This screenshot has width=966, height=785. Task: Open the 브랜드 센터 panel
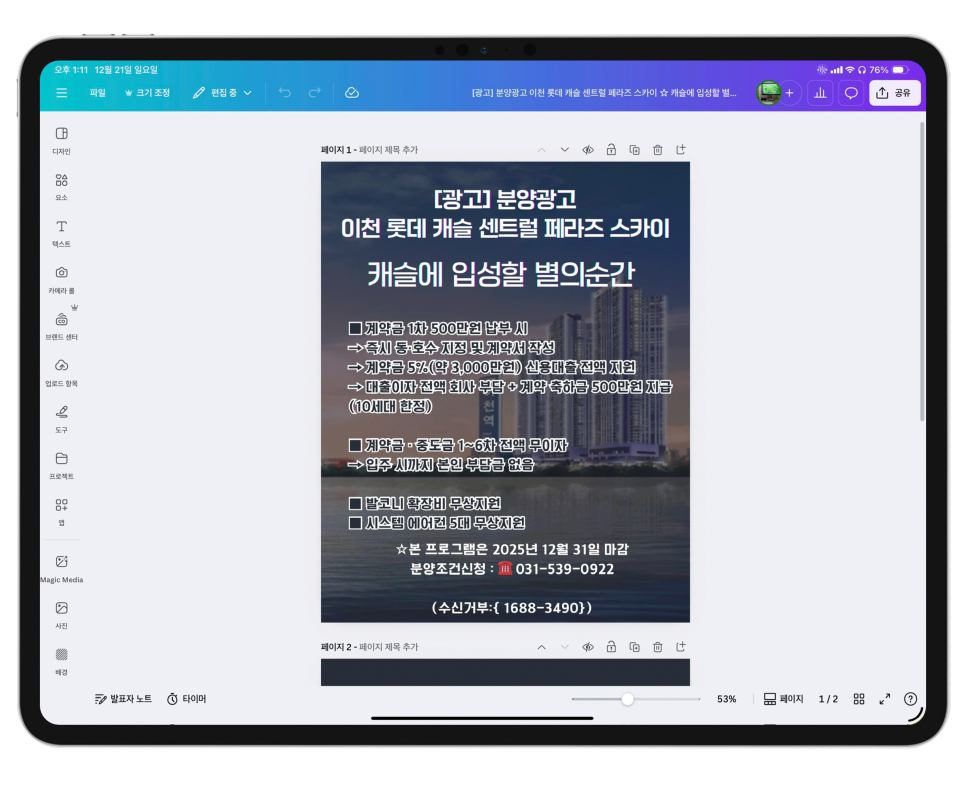(62, 326)
